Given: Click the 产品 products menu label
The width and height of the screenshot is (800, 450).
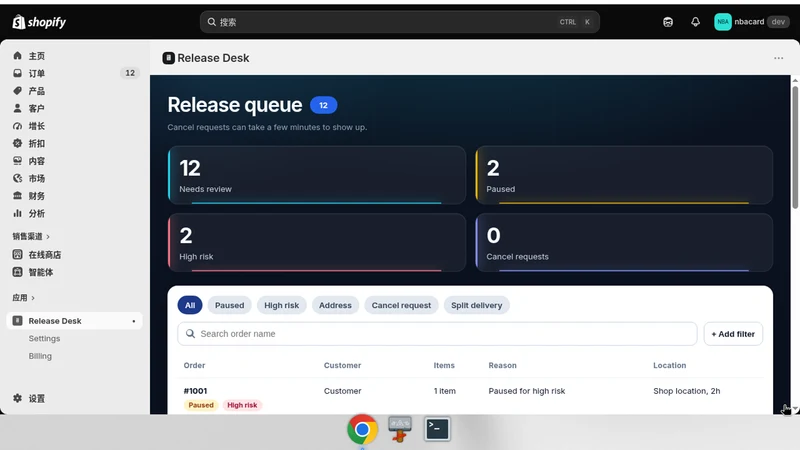Looking at the screenshot, I should (x=37, y=91).
